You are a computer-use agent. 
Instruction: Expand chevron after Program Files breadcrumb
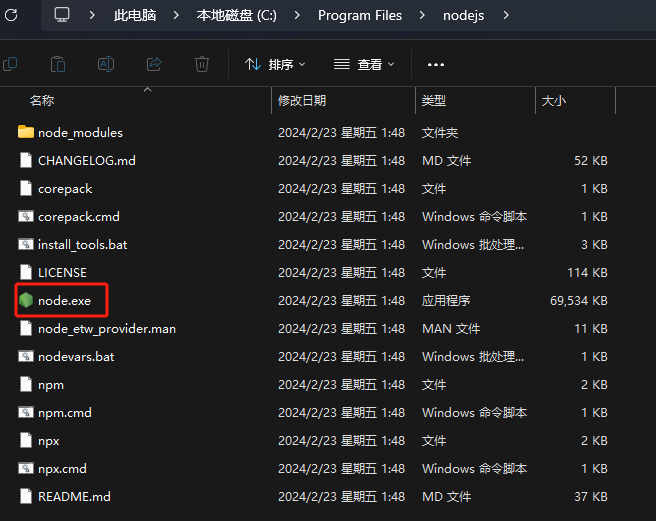point(422,15)
